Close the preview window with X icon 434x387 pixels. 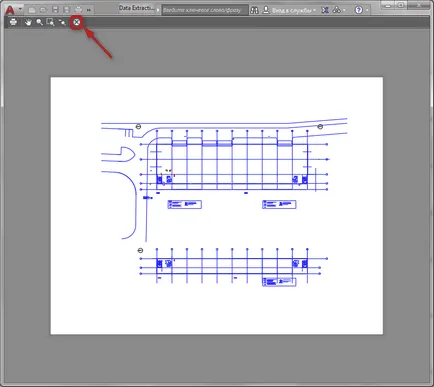[77, 22]
